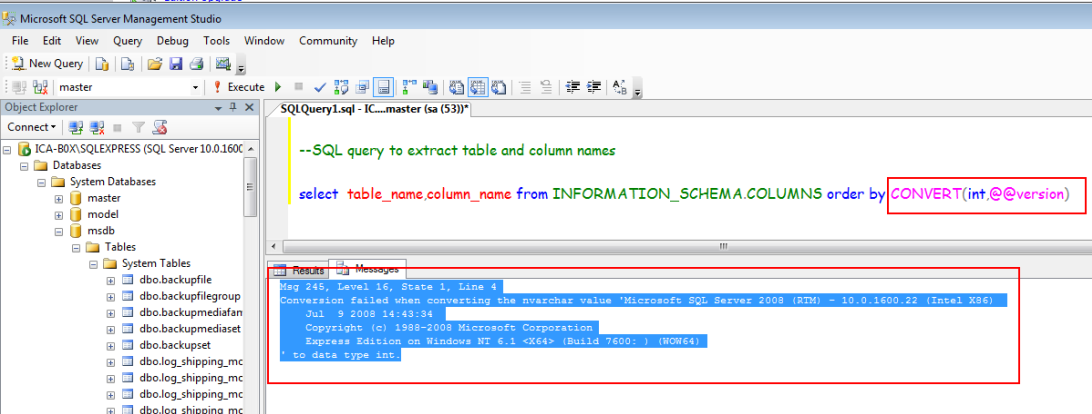Execute the query with the Execute button
Screen dimensions: 1092x414
tap(239, 87)
